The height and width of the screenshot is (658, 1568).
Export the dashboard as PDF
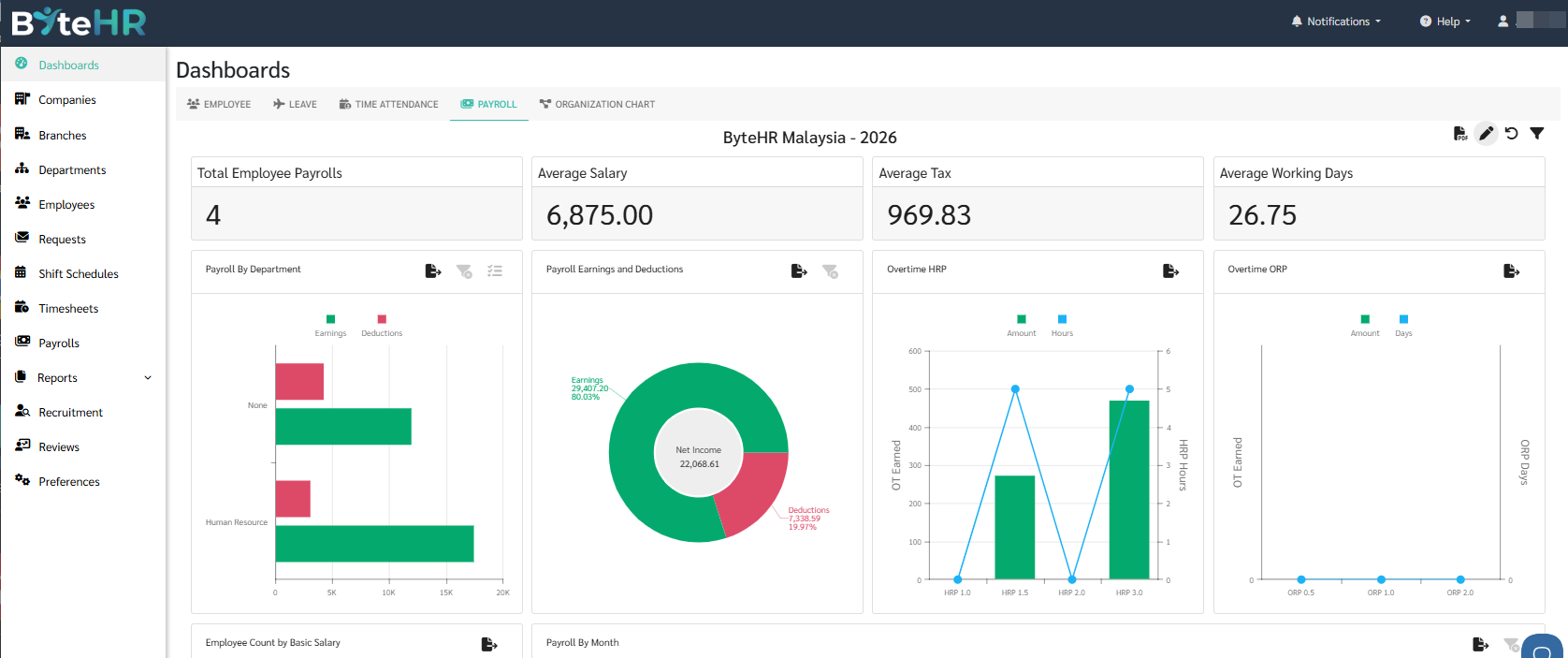(x=1460, y=134)
